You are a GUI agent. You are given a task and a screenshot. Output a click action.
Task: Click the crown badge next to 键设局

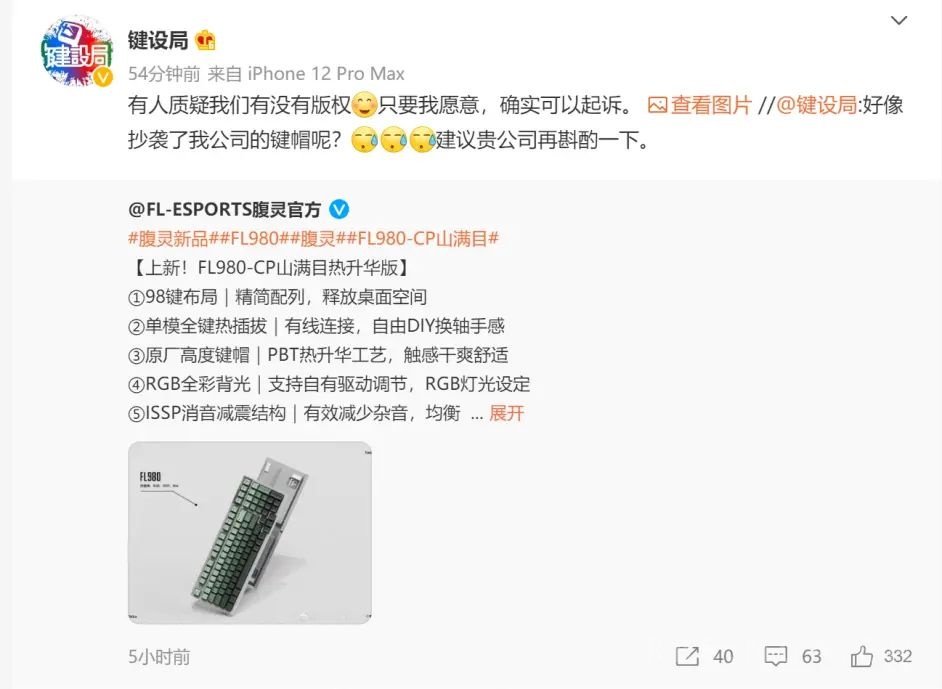pos(205,40)
